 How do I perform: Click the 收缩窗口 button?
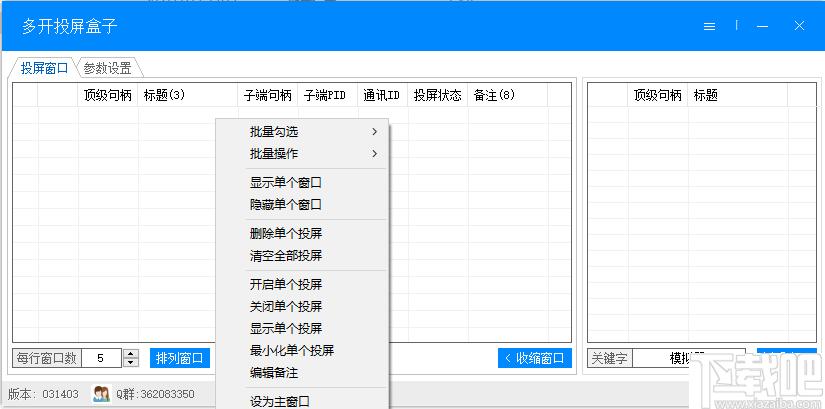[535, 358]
